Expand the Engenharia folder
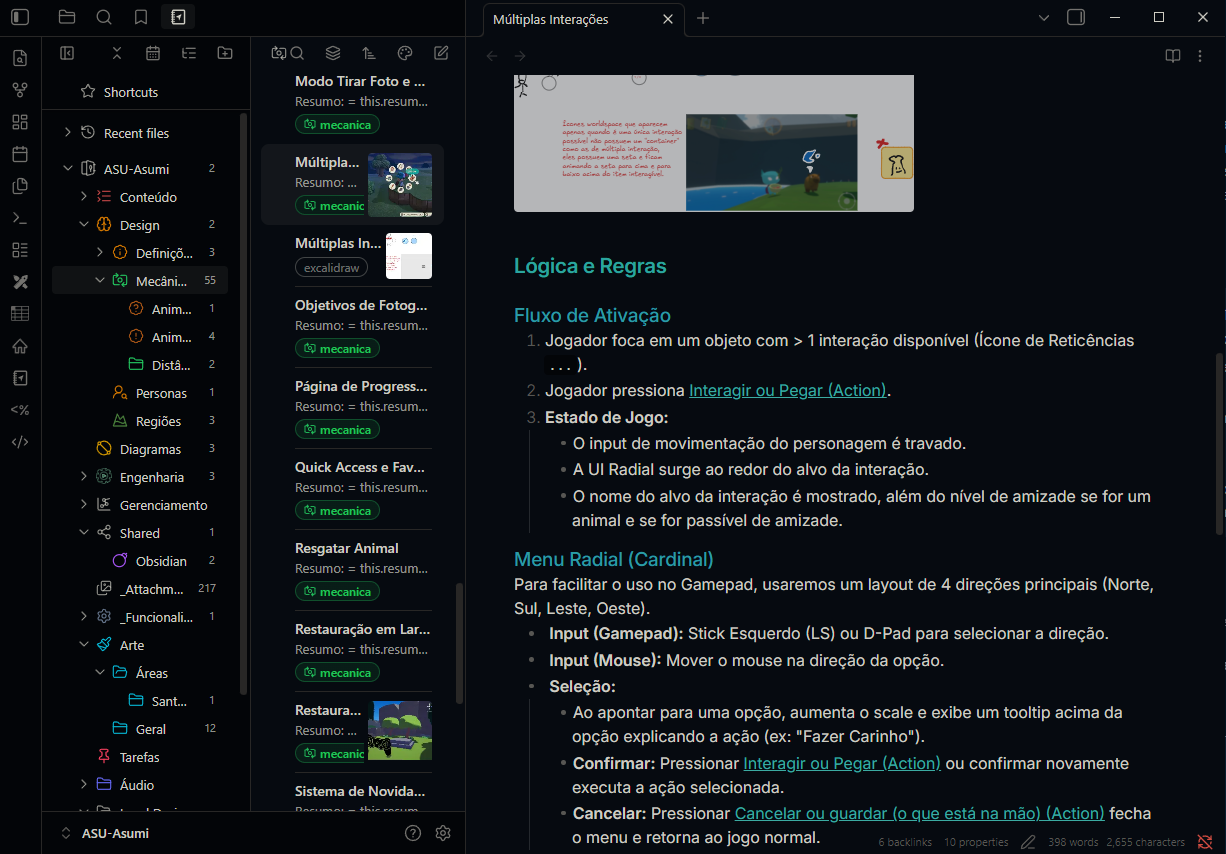The width and height of the screenshot is (1226, 854). coord(84,477)
